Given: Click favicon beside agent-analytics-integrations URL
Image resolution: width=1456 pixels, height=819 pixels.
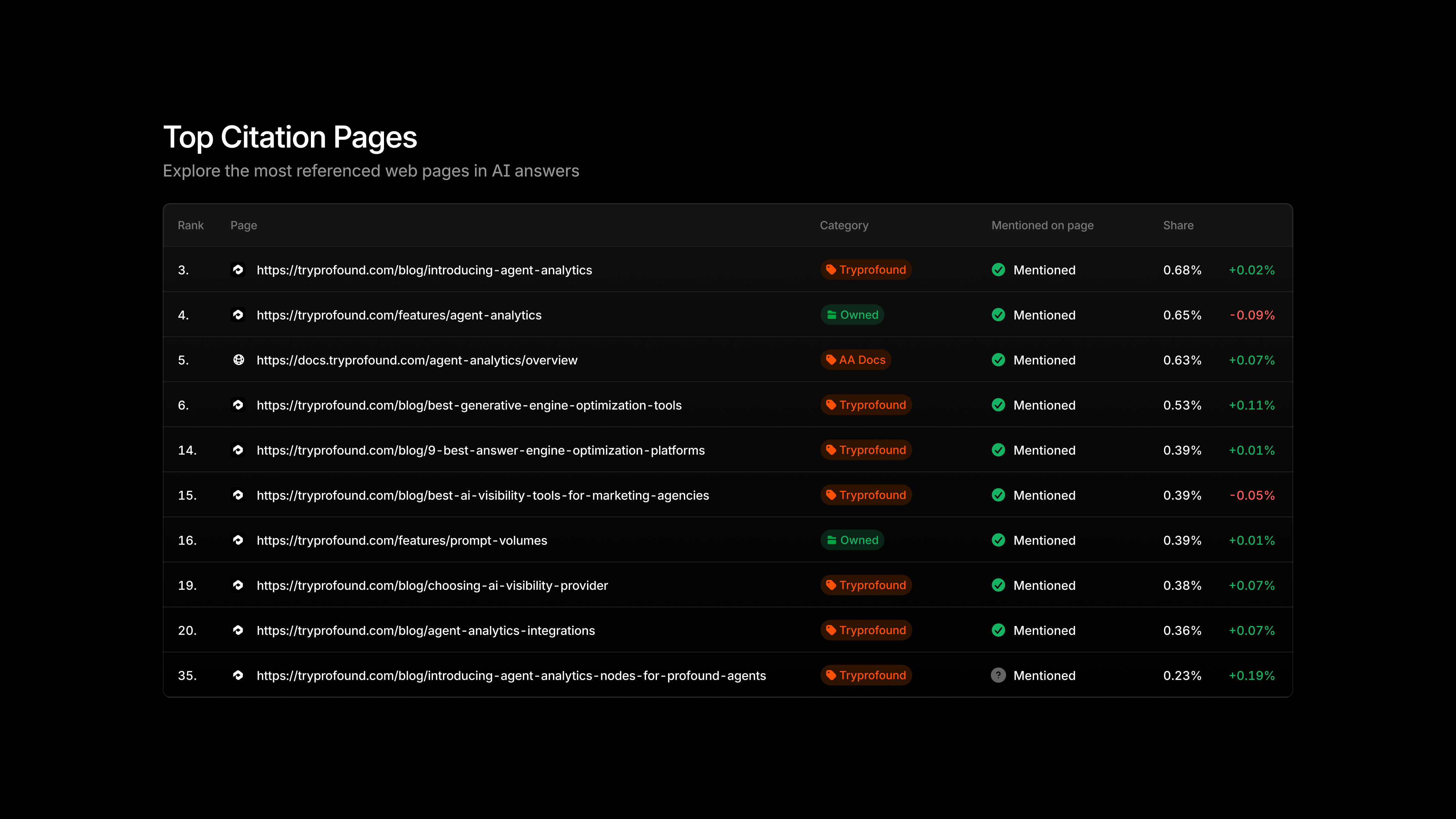Looking at the screenshot, I should 238,630.
